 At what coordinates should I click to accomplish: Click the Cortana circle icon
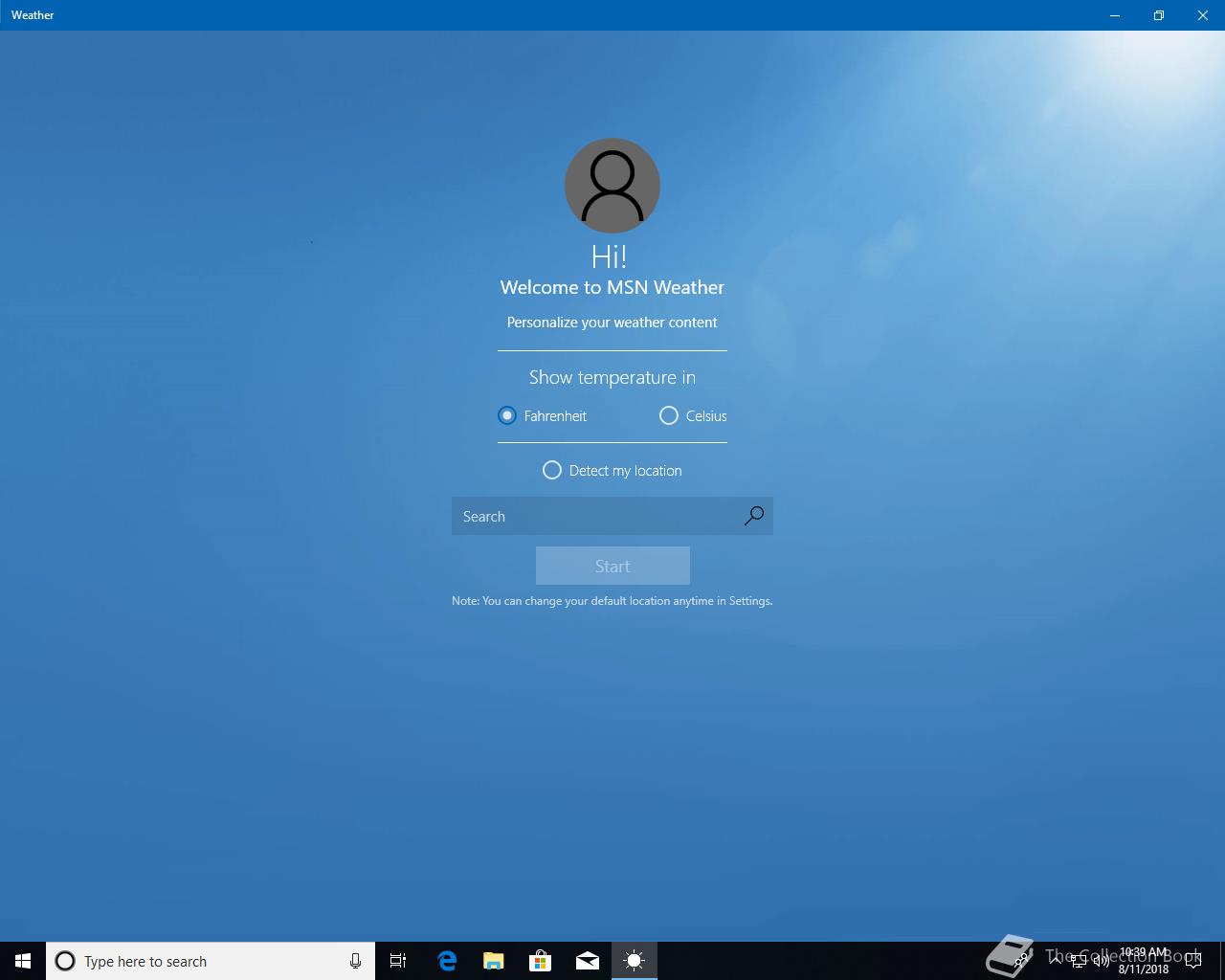tap(65, 961)
